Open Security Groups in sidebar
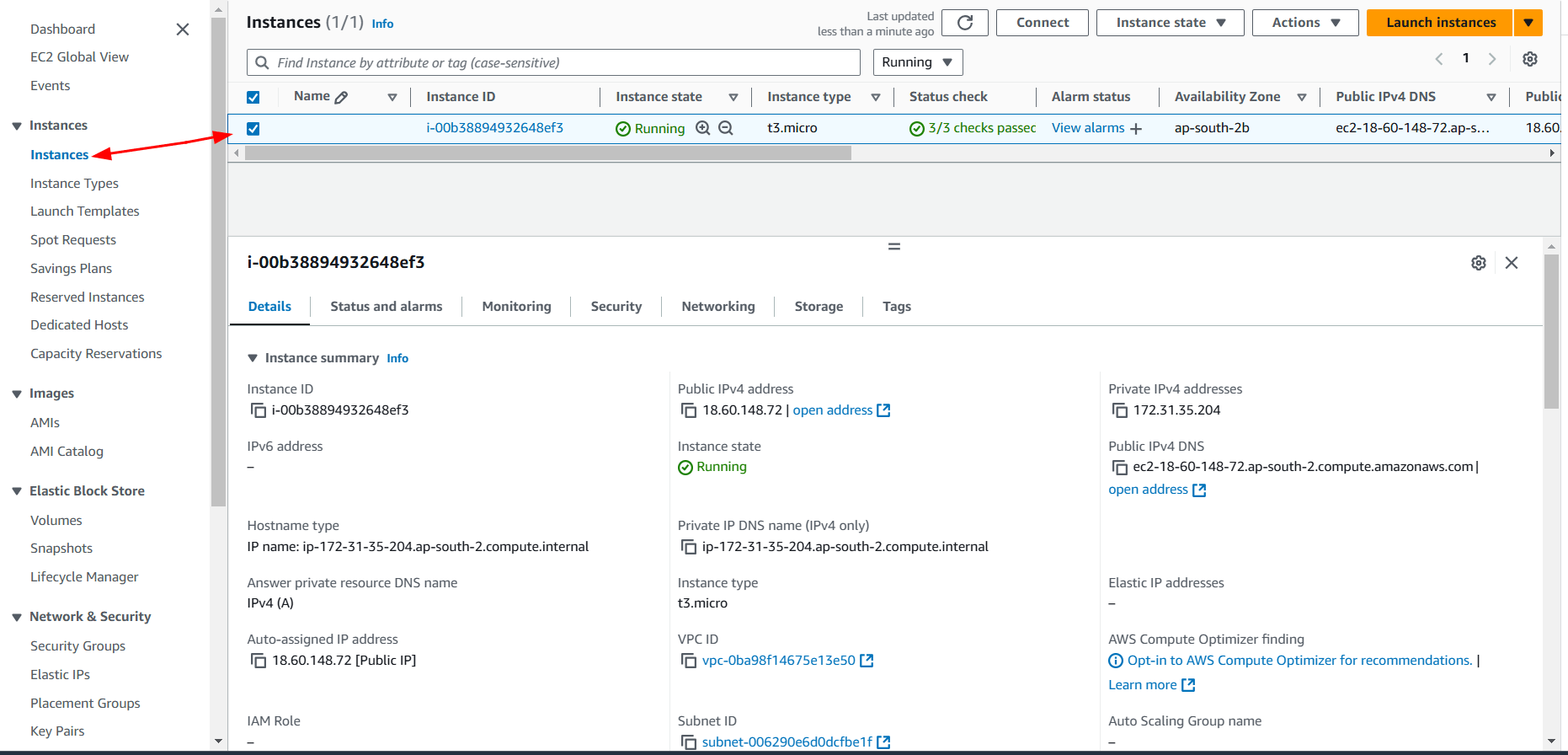The width and height of the screenshot is (1568, 755). point(77,646)
